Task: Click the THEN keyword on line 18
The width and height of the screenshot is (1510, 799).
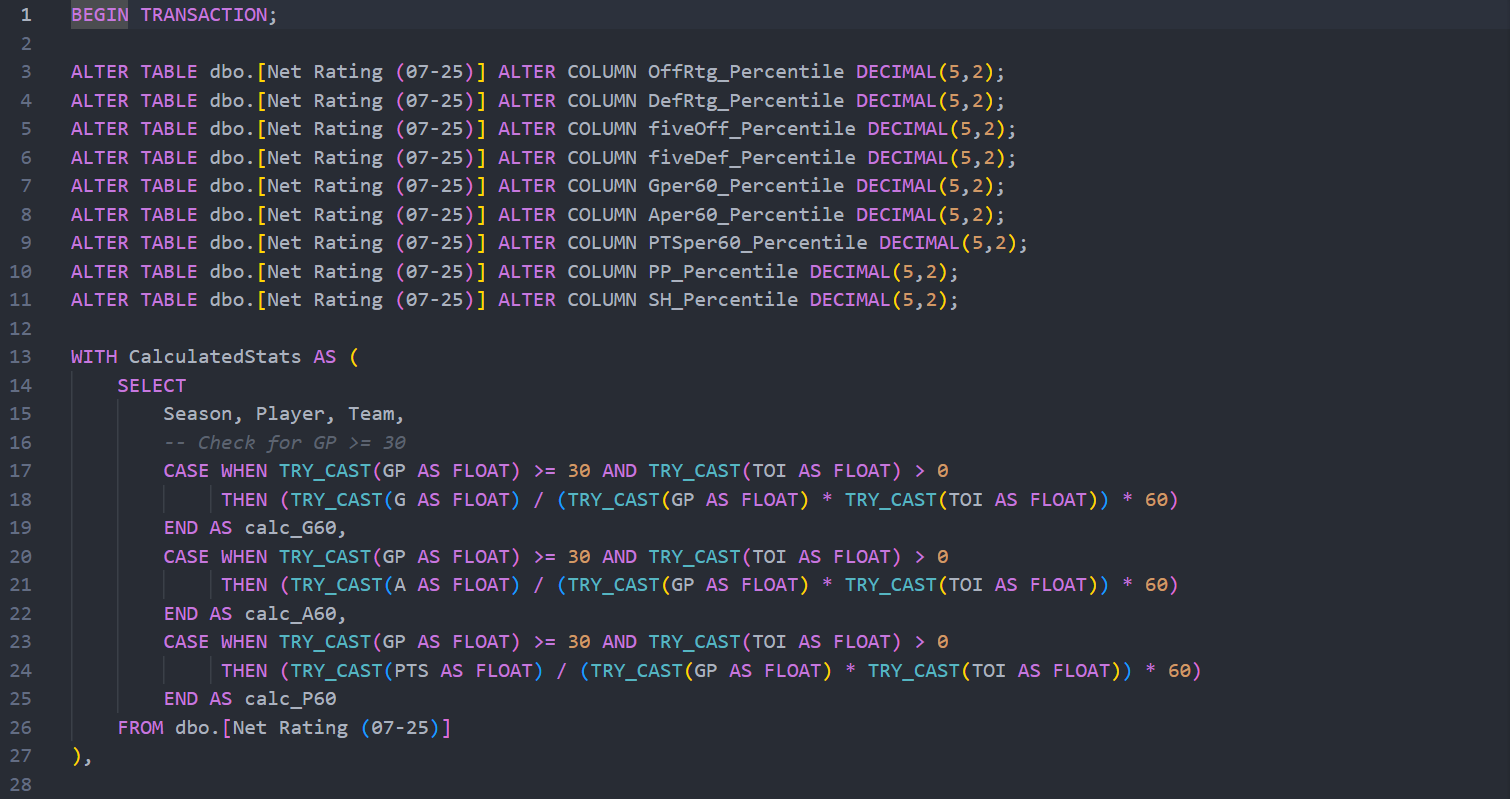Action: point(244,500)
